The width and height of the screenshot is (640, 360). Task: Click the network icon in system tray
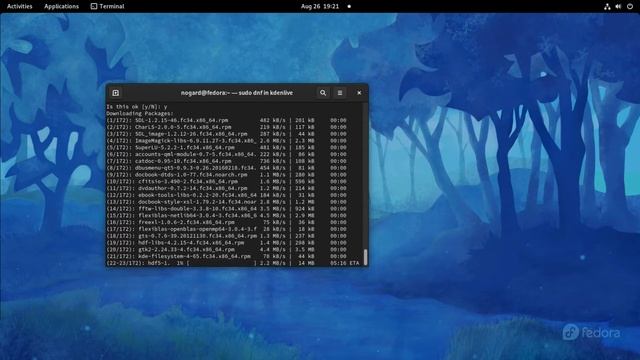(607, 6)
